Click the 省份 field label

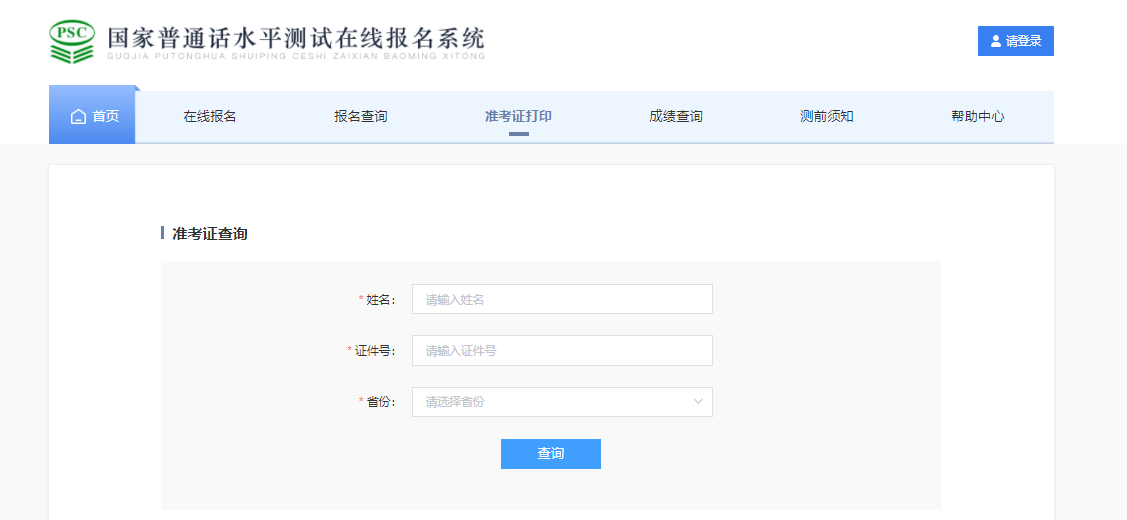click(x=381, y=402)
